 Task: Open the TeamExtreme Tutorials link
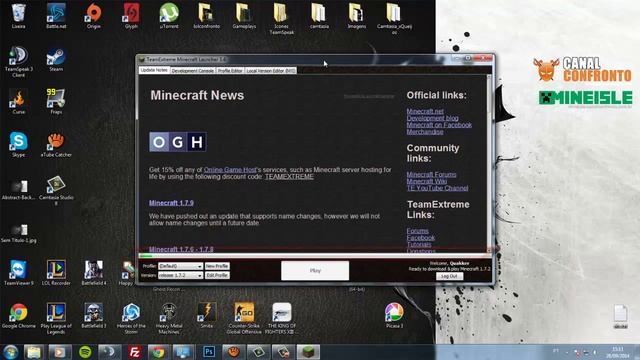coord(419,244)
